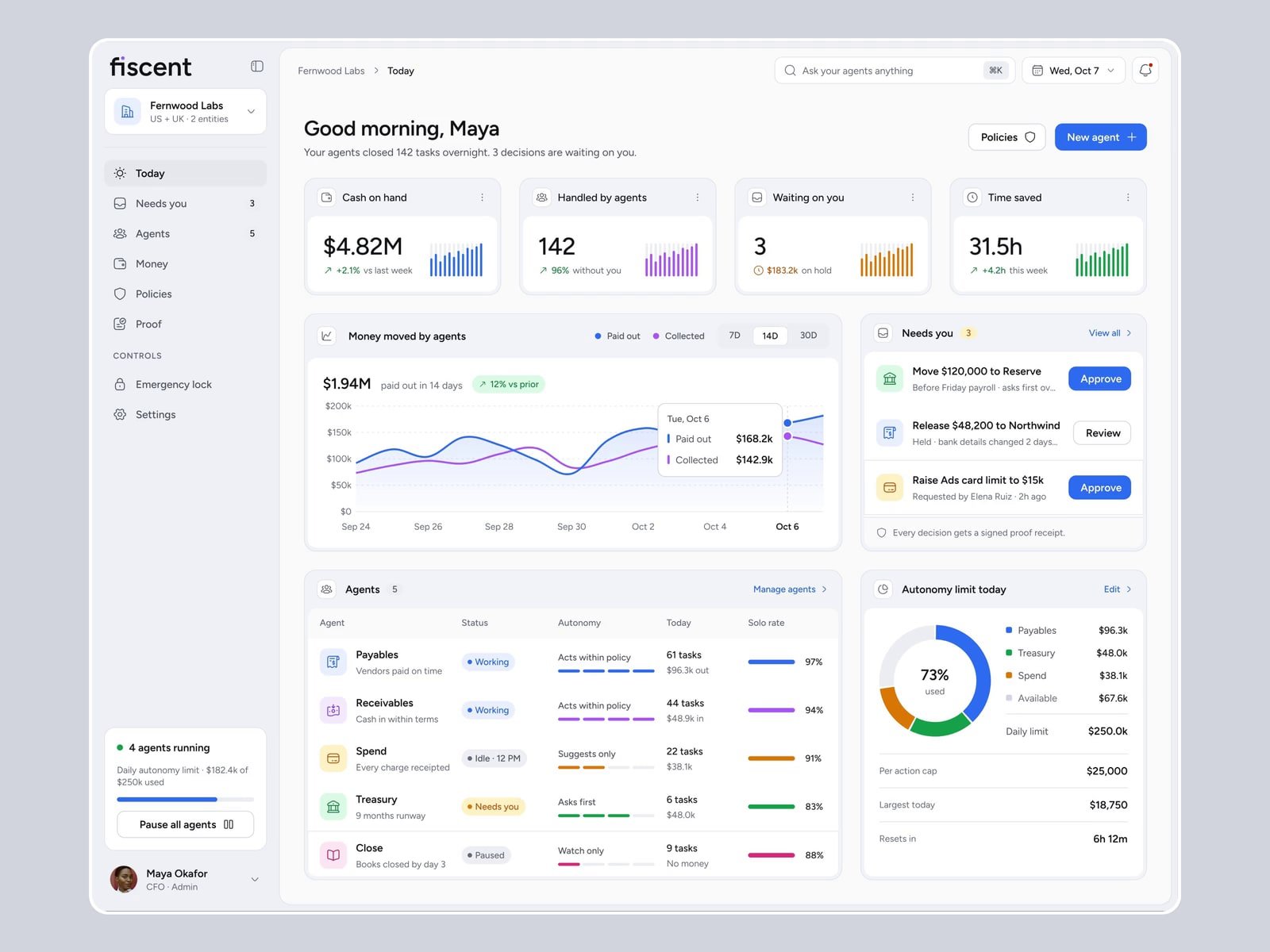Click the Fernwood Labs breadcrumb
This screenshot has height=952, width=1270.
(331, 71)
